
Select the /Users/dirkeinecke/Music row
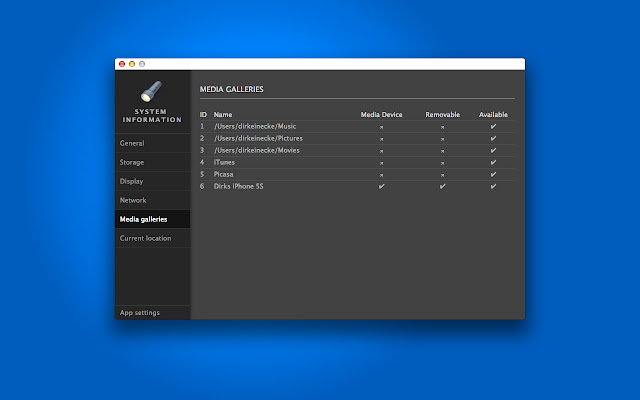357,127
